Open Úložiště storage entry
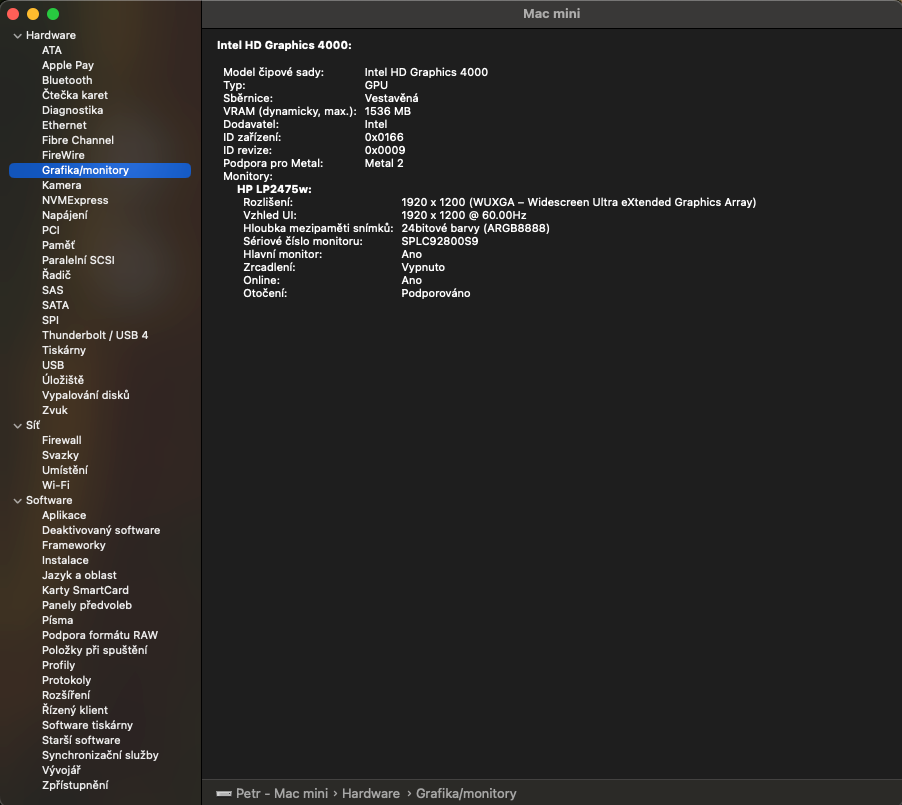This screenshot has height=805, width=902. (x=63, y=380)
